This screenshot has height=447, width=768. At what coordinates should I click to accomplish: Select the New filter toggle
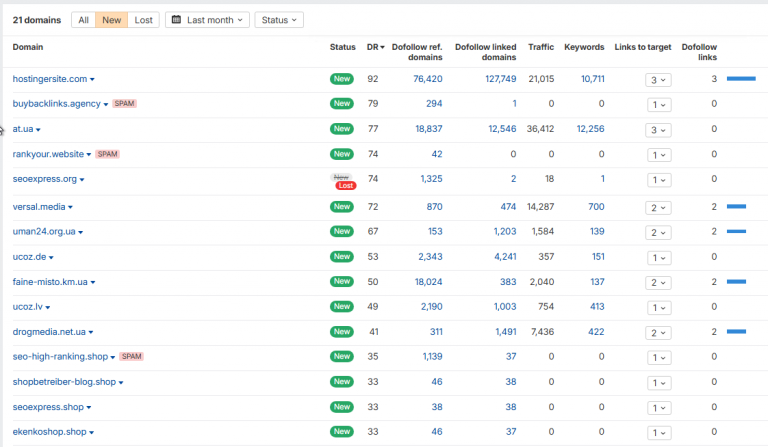click(112, 20)
